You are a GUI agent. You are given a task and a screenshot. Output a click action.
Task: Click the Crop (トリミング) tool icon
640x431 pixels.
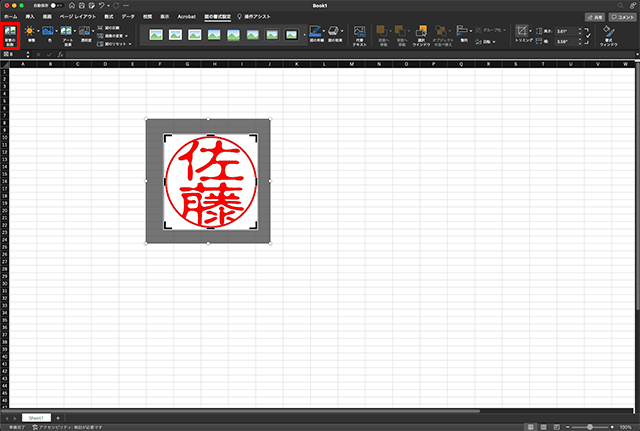[524, 33]
